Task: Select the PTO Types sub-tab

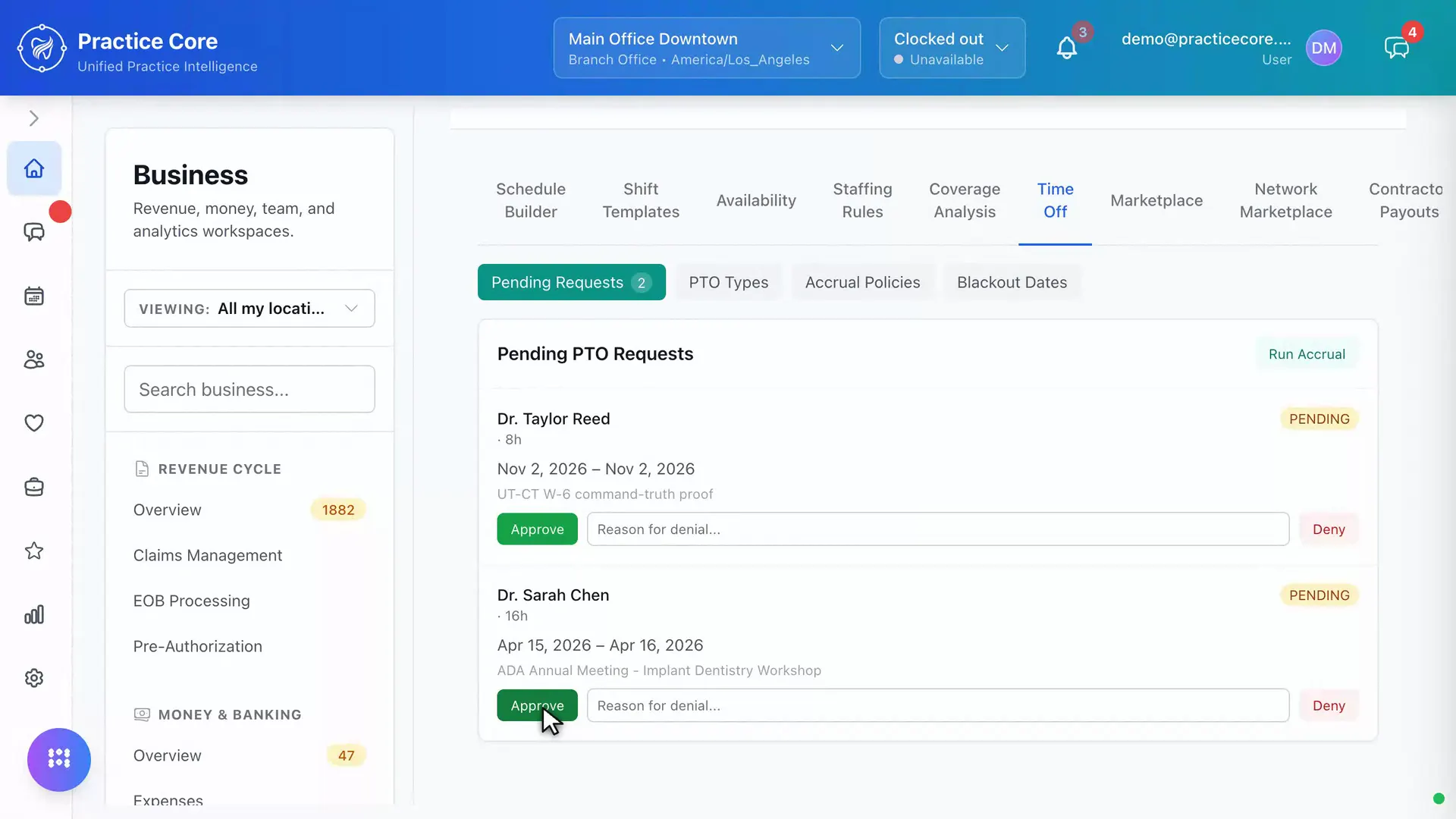Action: (728, 282)
